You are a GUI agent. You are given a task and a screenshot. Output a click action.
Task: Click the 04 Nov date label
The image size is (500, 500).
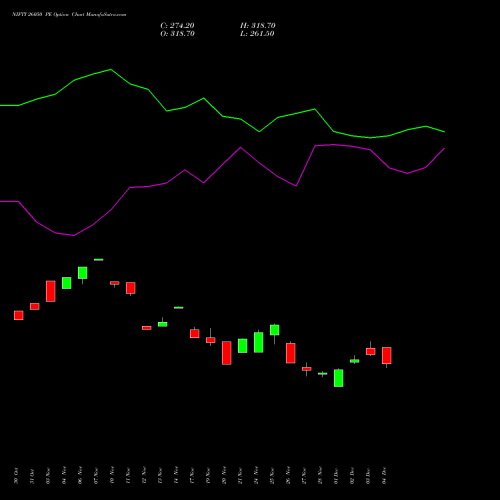click(x=64, y=476)
